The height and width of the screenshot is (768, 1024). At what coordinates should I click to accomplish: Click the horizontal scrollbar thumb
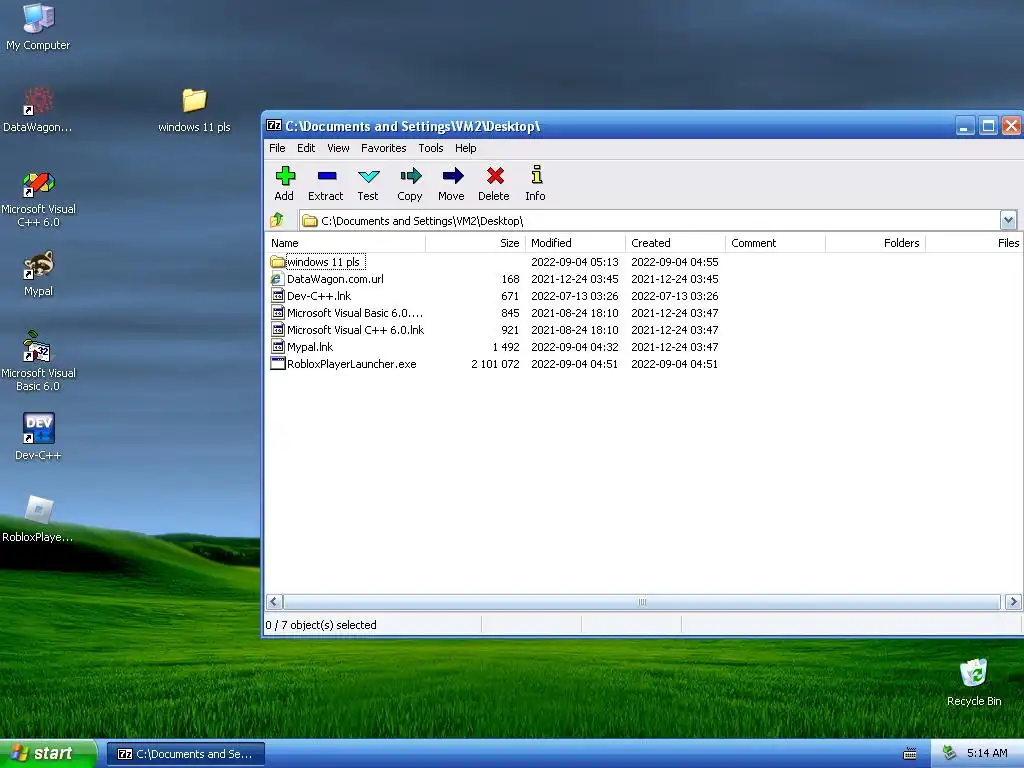[x=642, y=601]
